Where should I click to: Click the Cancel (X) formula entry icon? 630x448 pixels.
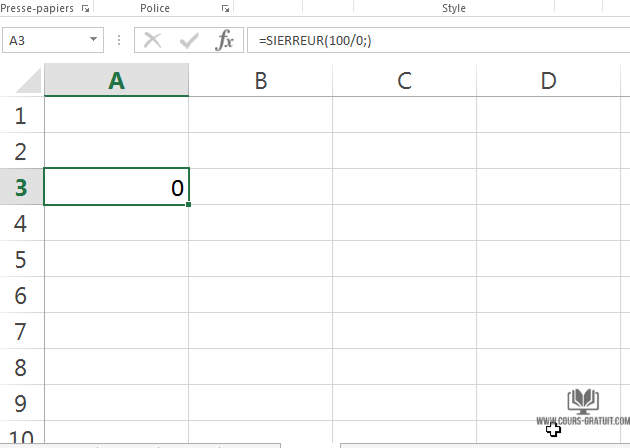tap(153, 41)
